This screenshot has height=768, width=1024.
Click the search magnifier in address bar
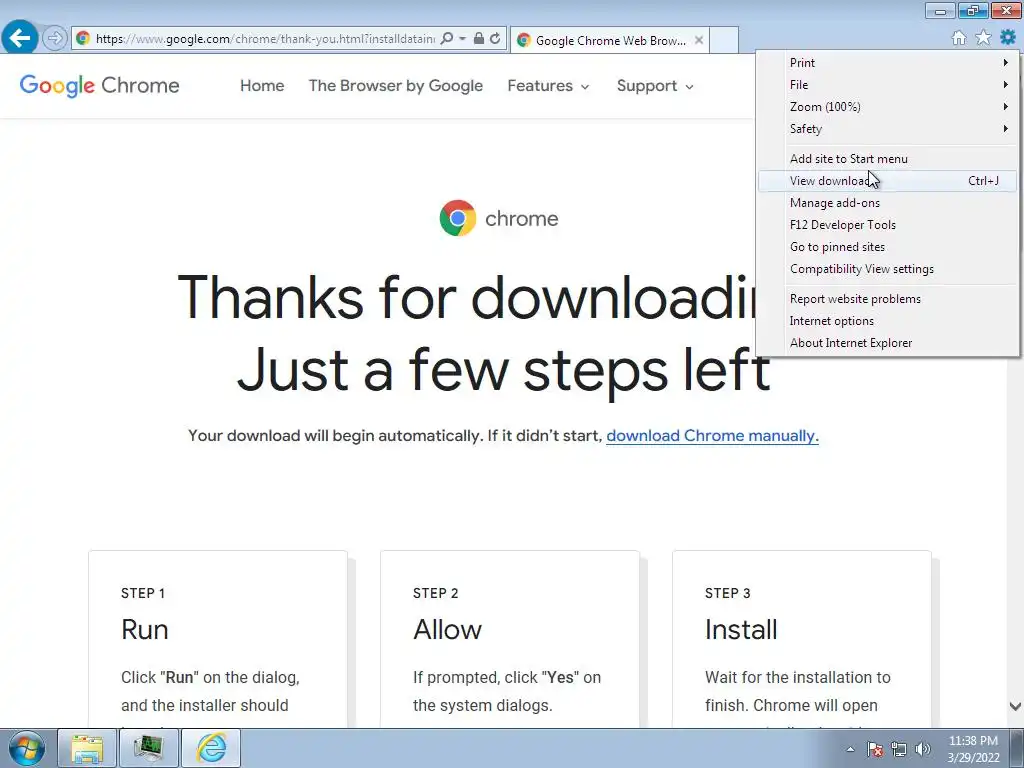click(x=447, y=39)
